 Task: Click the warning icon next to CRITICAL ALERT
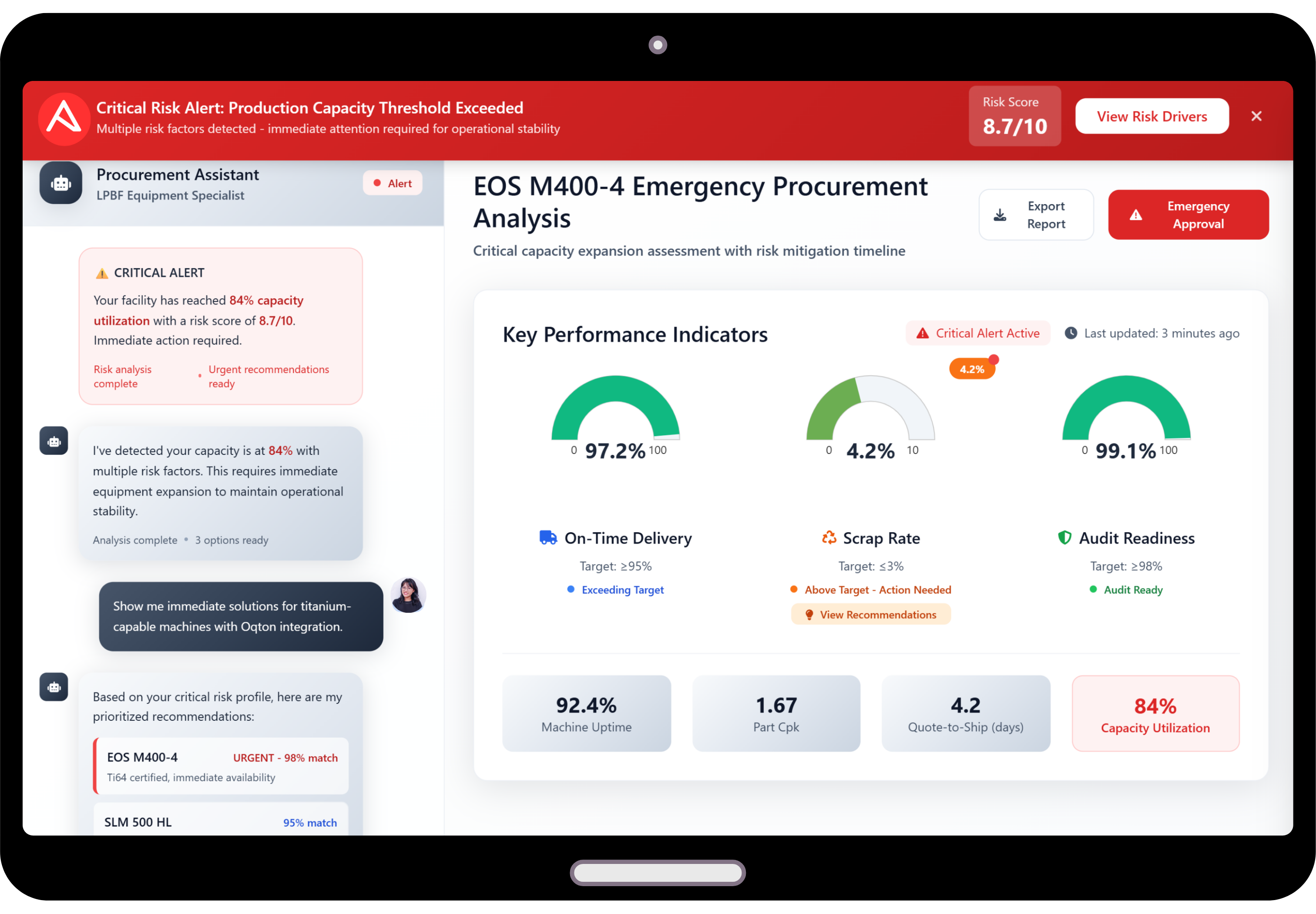[102, 273]
